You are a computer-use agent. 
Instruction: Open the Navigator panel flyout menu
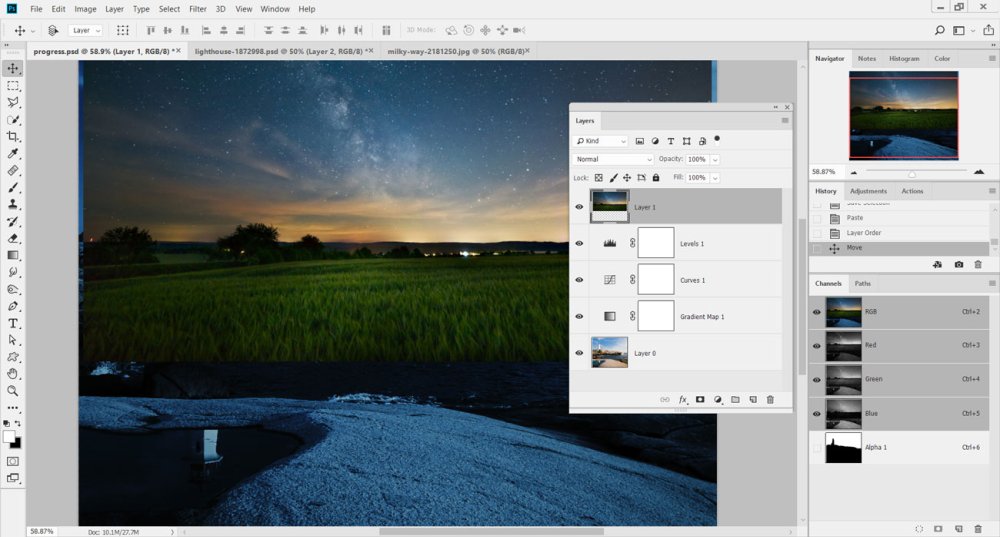992,58
